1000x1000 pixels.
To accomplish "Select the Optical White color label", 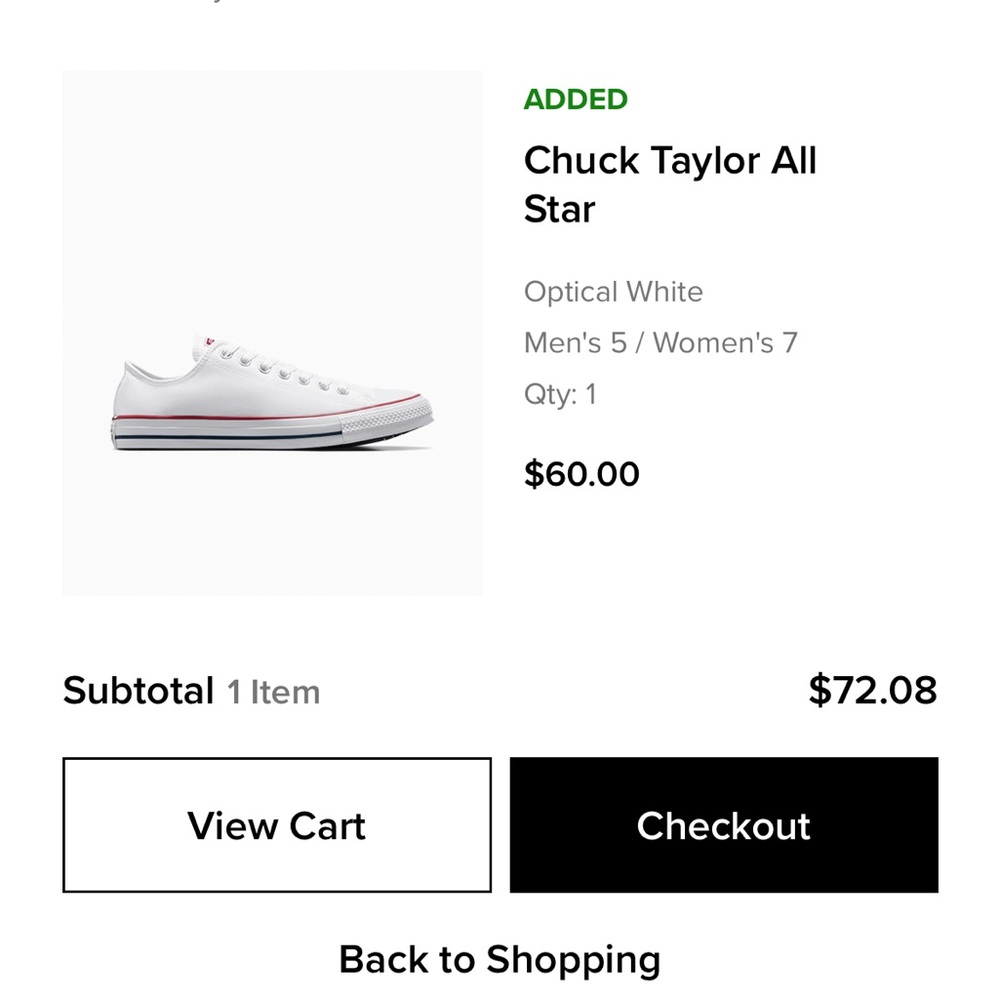I will point(613,292).
